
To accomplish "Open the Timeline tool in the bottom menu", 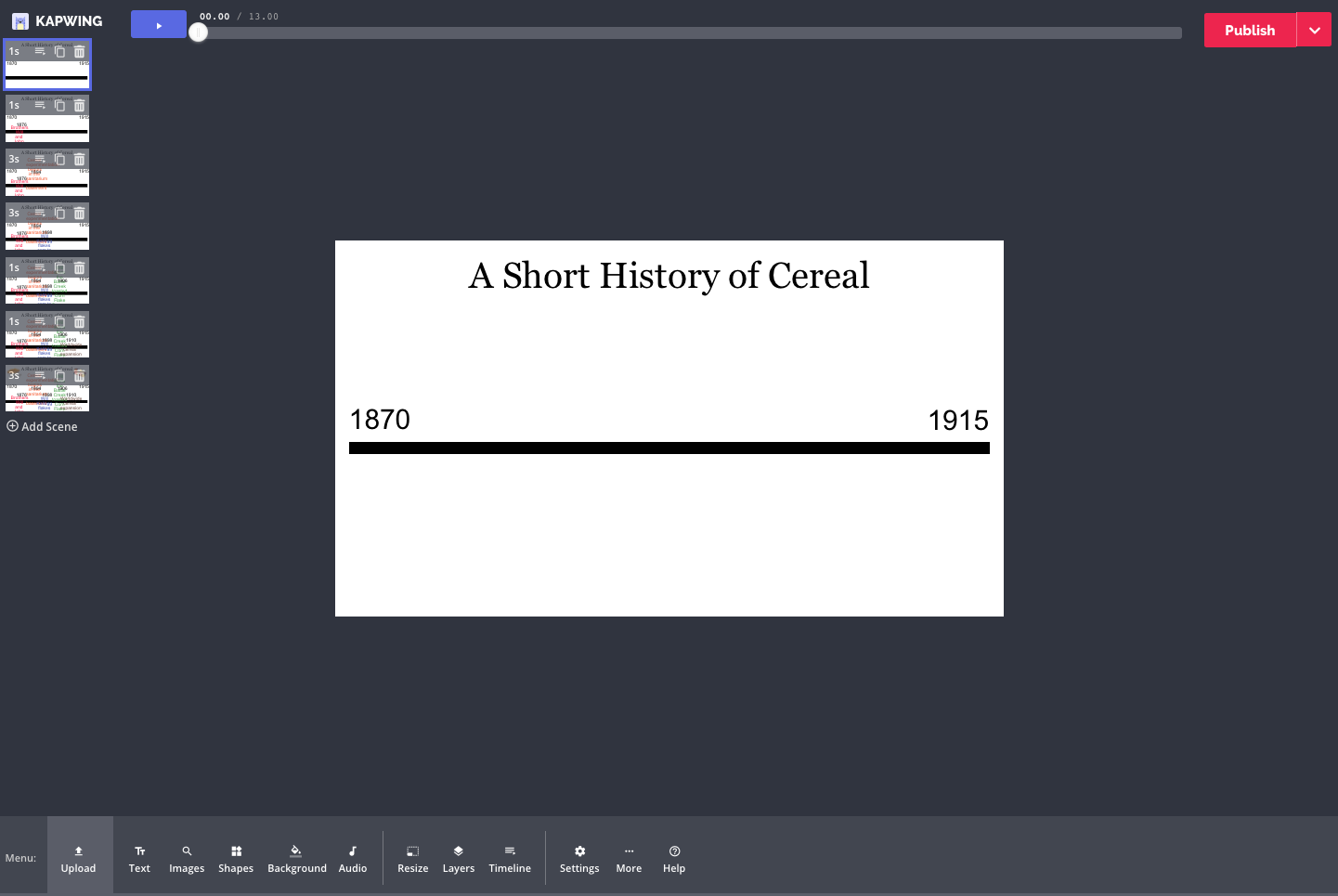I will [510, 859].
